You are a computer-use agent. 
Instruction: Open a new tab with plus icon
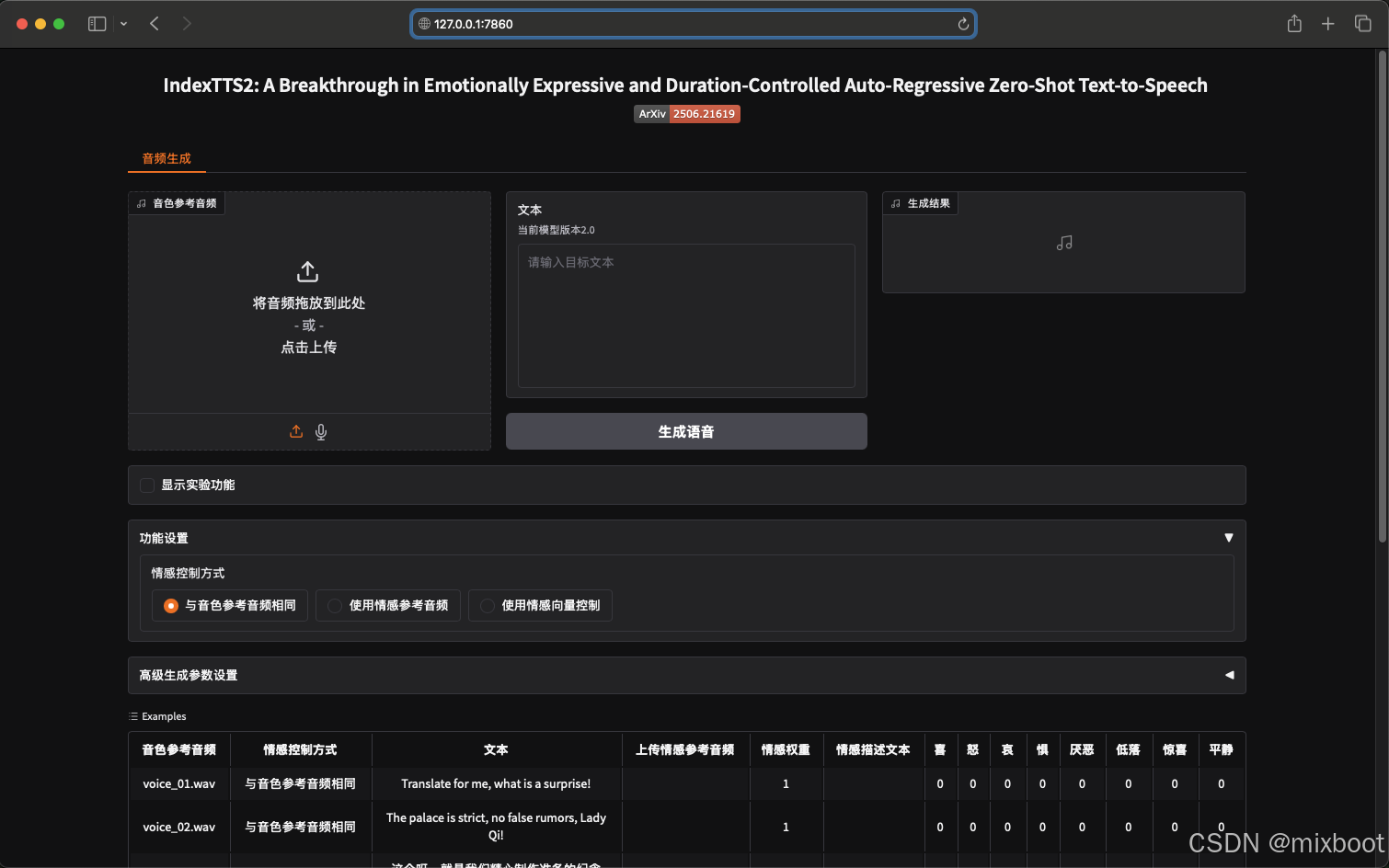[1327, 24]
